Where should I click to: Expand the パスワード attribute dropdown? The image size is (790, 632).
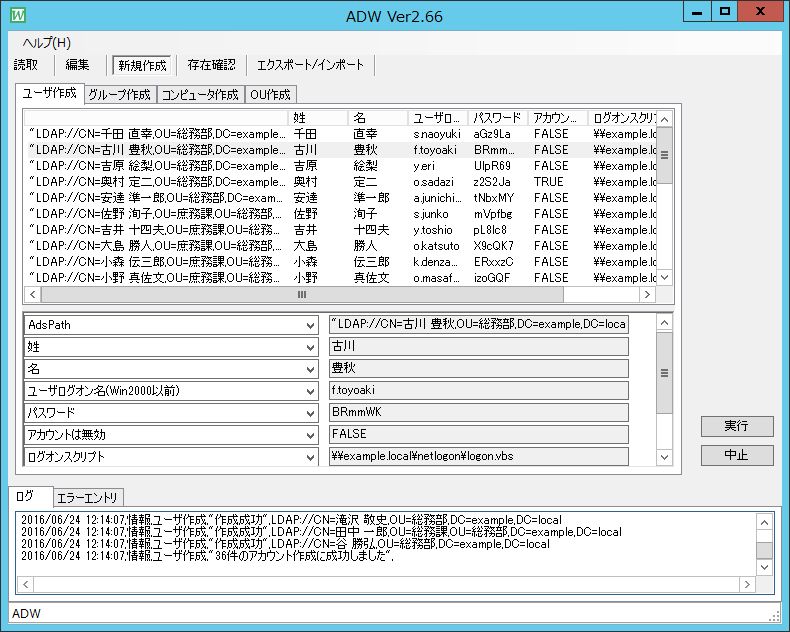tap(310, 413)
